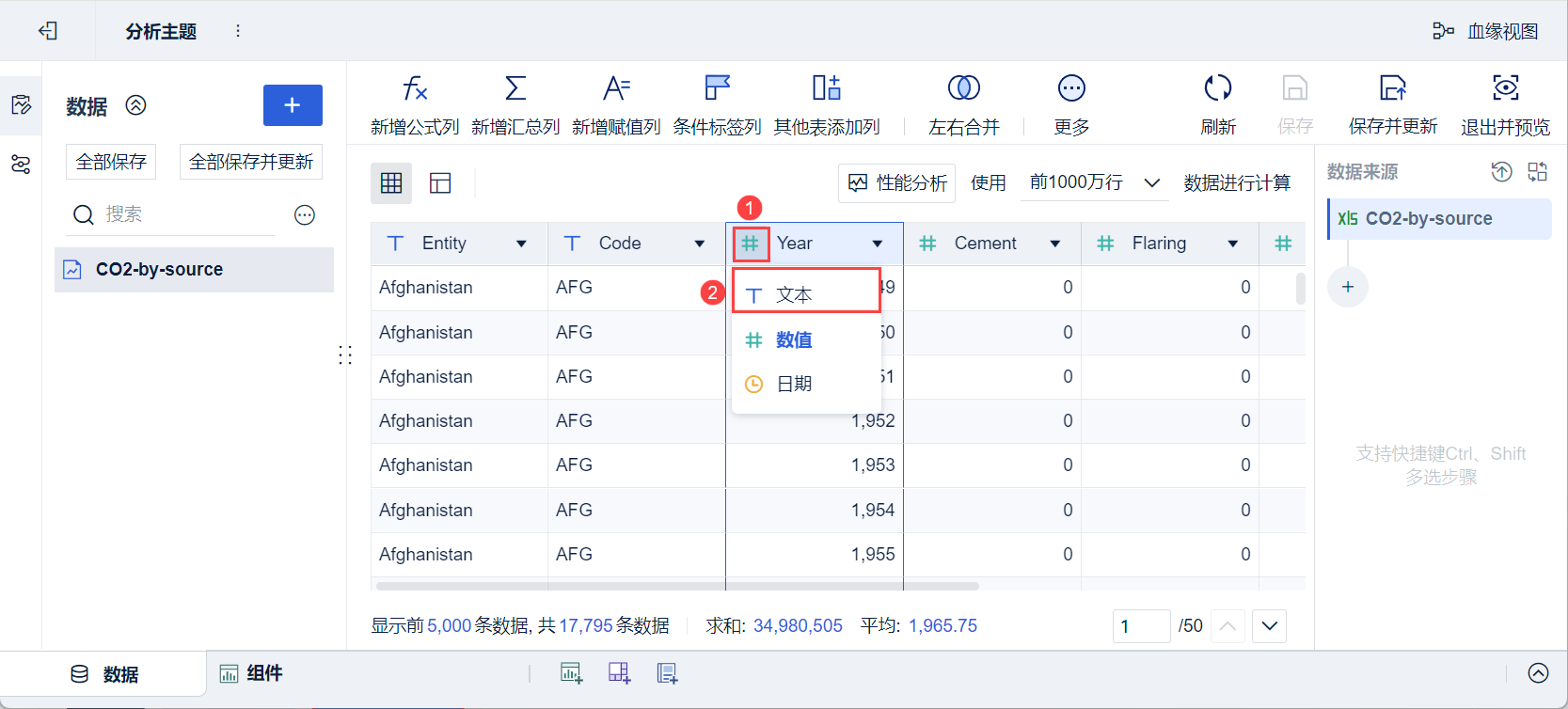The height and width of the screenshot is (709, 1568).
Task: Click the 刷新 refresh icon
Action: click(x=1218, y=89)
